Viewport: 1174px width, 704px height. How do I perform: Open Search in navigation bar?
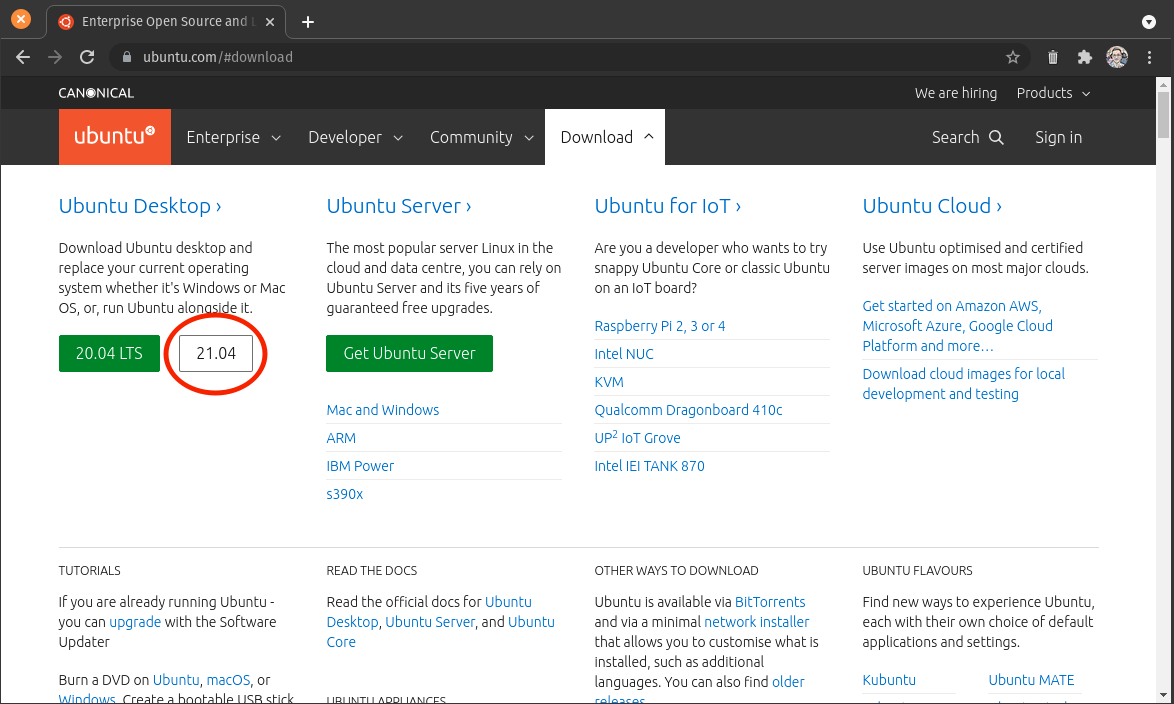point(967,137)
